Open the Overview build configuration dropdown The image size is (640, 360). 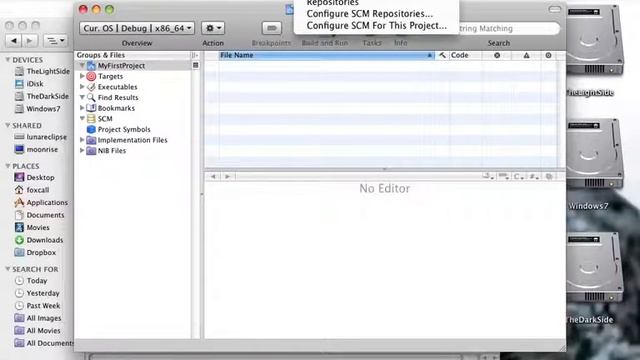click(137, 28)
